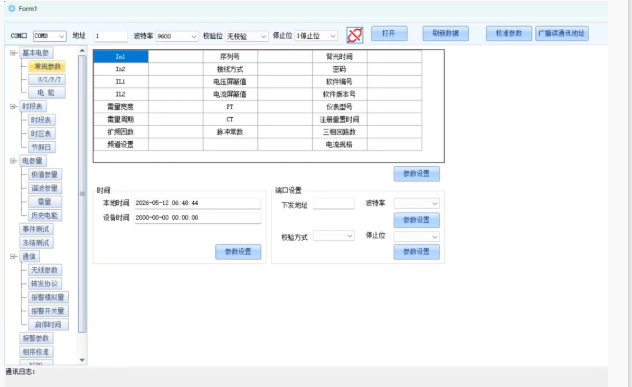Select the 接线方式 table cell

tap(230, 69)
